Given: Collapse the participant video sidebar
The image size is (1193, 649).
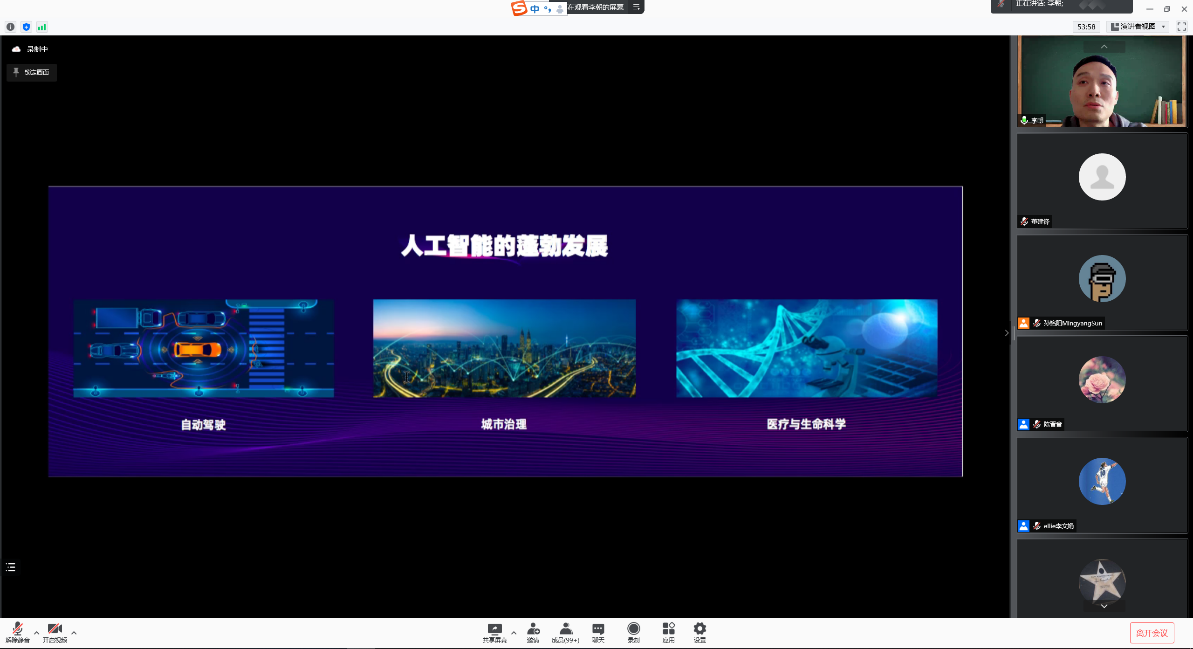Looking at the screenshot, I should [x=1006, y=333].
